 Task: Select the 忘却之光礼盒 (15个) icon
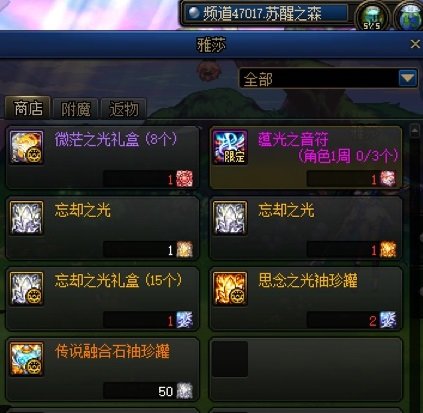26,288
